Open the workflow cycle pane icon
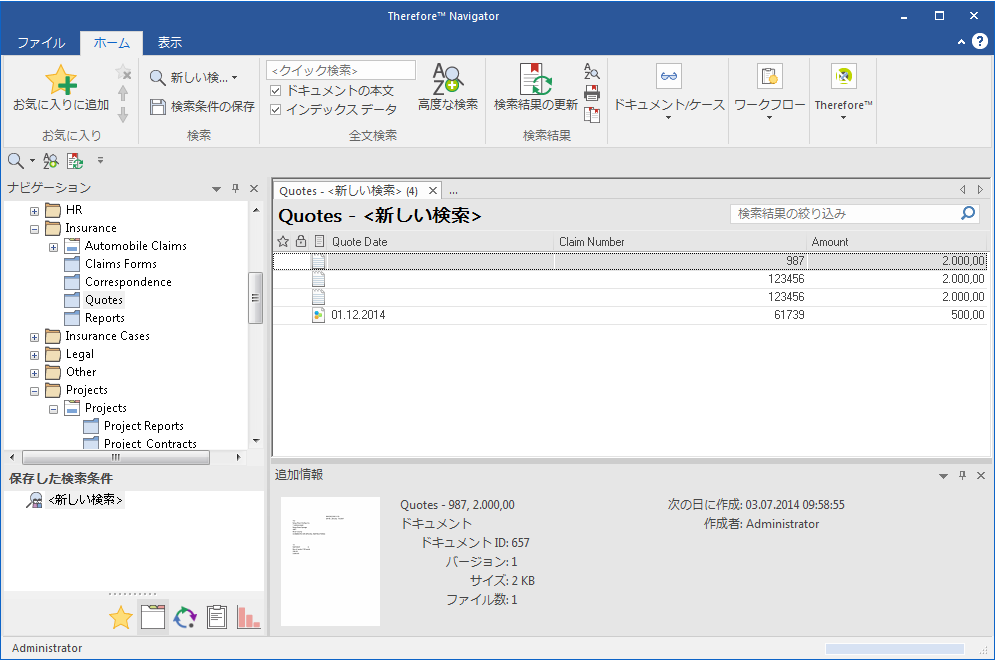The image size is (995, 661). [x=185, y=617]
